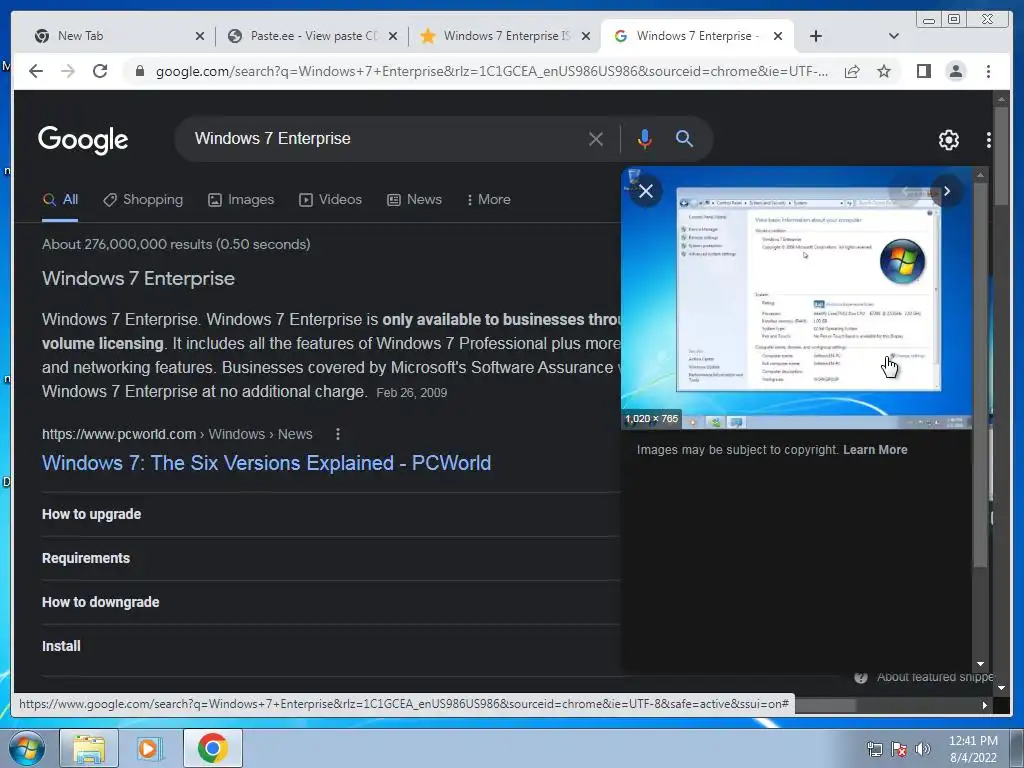Click the page vertical scrollbar thumb
Screen dimensions: 1024x768
click(1000, 155)
